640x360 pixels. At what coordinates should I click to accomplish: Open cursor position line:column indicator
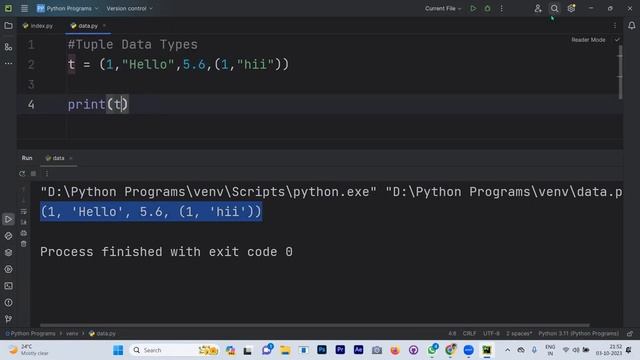click(452, 333)
